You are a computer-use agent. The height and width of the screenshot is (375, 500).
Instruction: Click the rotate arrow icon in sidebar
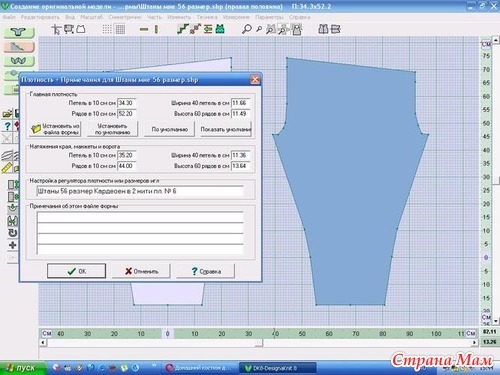(x=12, y=233)
